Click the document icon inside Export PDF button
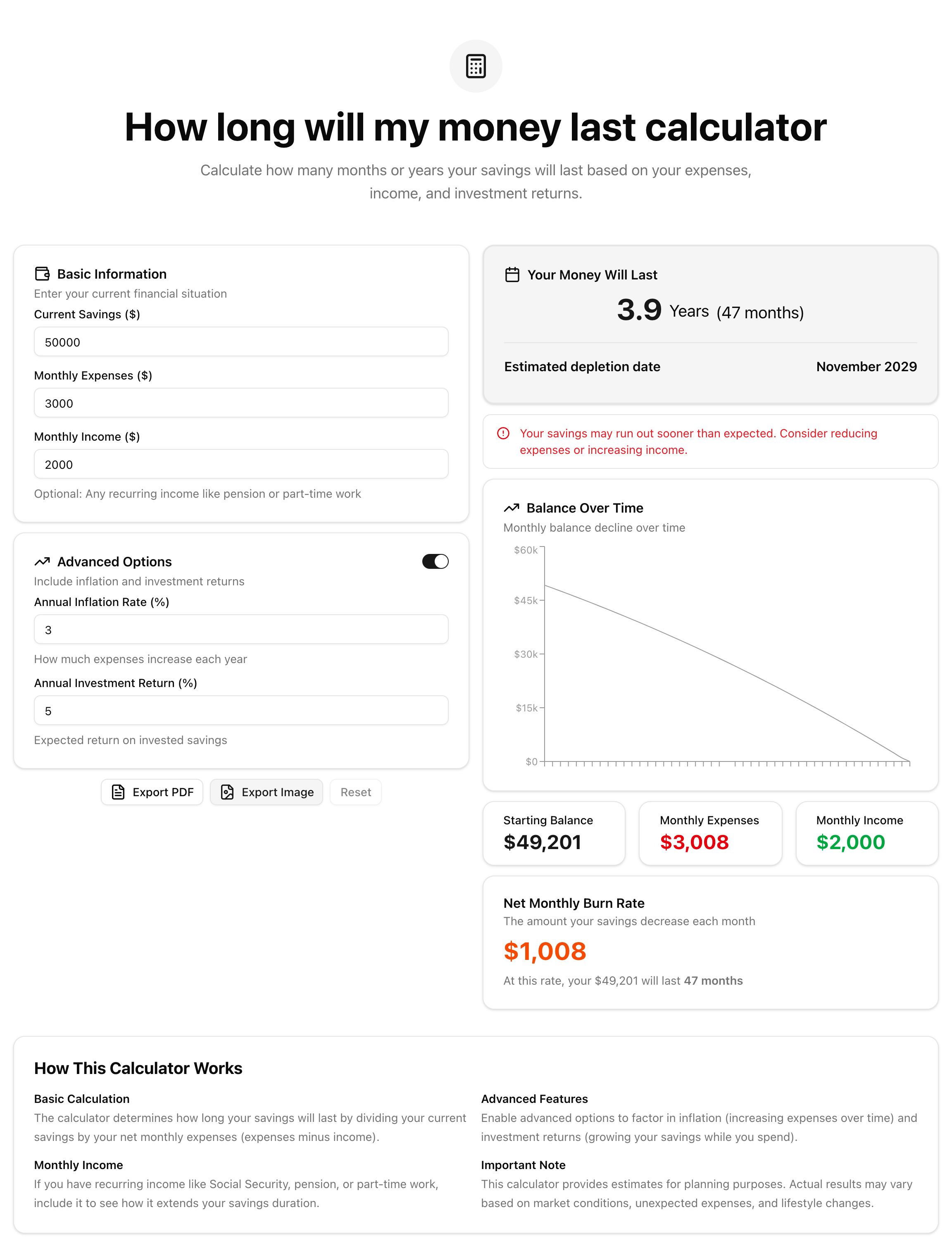 [118, 792]
